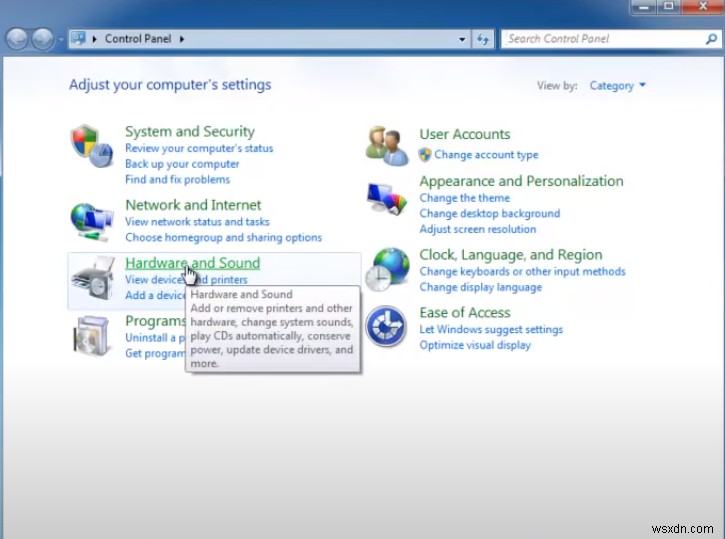Screen dimensions: 725x539
Task: Click the Hardware and Sound printer icon
Action: [95, 280]
